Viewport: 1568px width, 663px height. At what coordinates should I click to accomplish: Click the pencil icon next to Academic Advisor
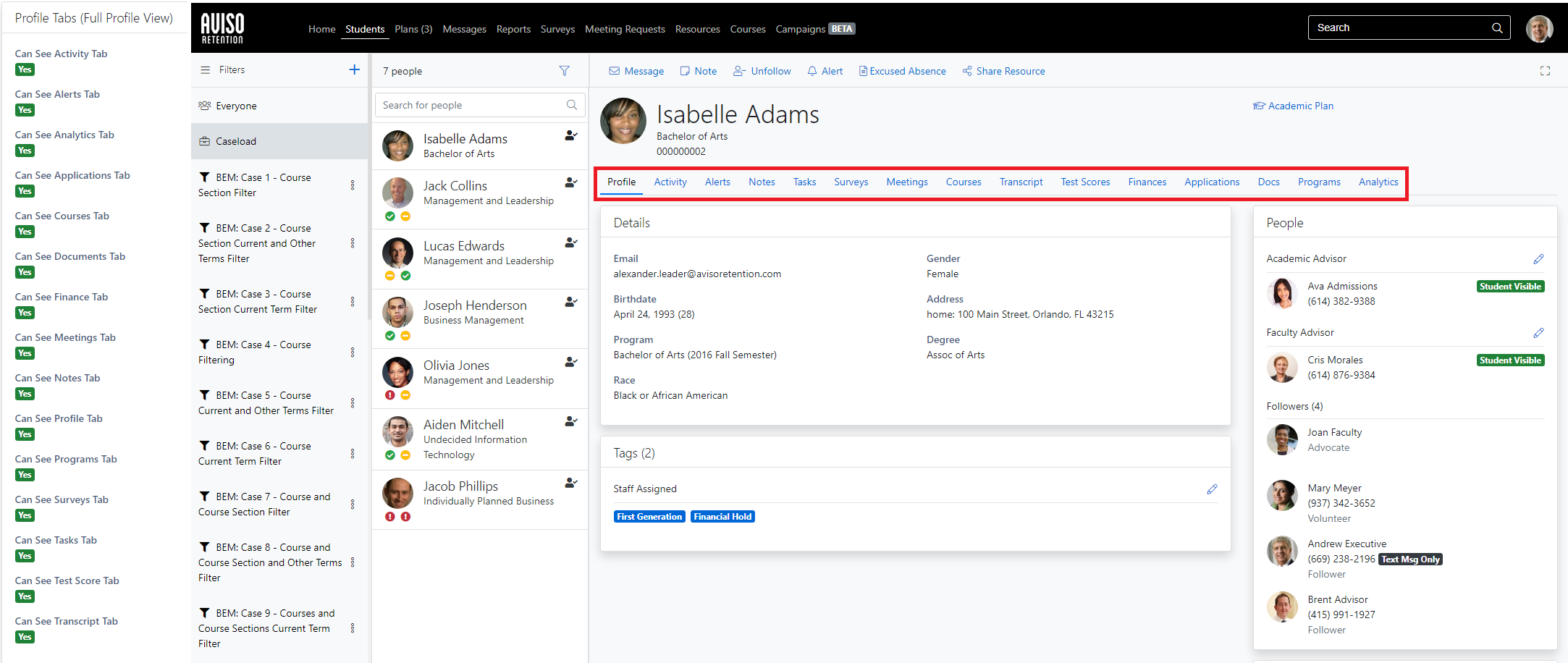tap(1538, 259)
